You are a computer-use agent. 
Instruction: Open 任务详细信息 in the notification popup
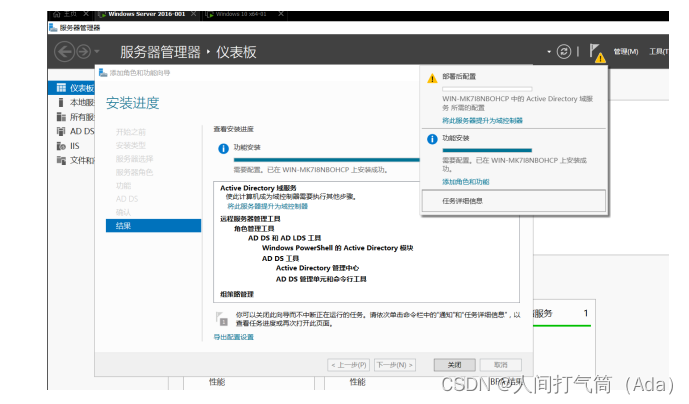(x=514, y=201)
